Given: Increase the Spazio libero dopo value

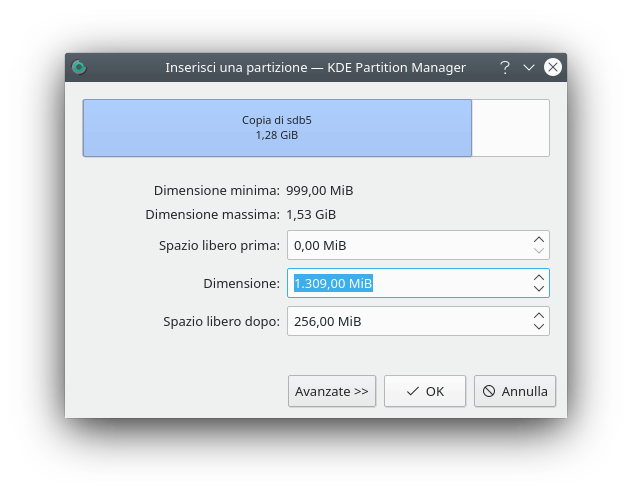Looking at the screenshot, I should [x=539, y=316].
